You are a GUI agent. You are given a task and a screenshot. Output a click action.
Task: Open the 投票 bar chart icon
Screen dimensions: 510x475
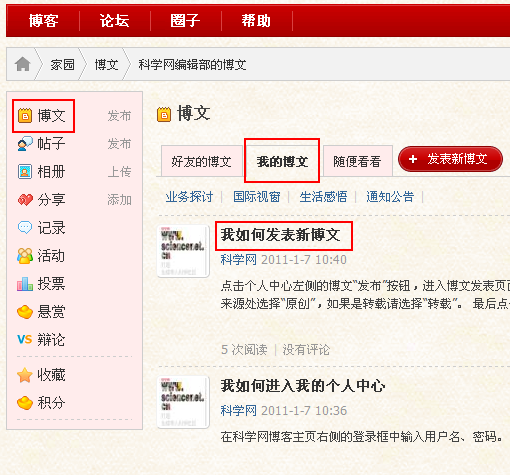[x=25, y=284]
